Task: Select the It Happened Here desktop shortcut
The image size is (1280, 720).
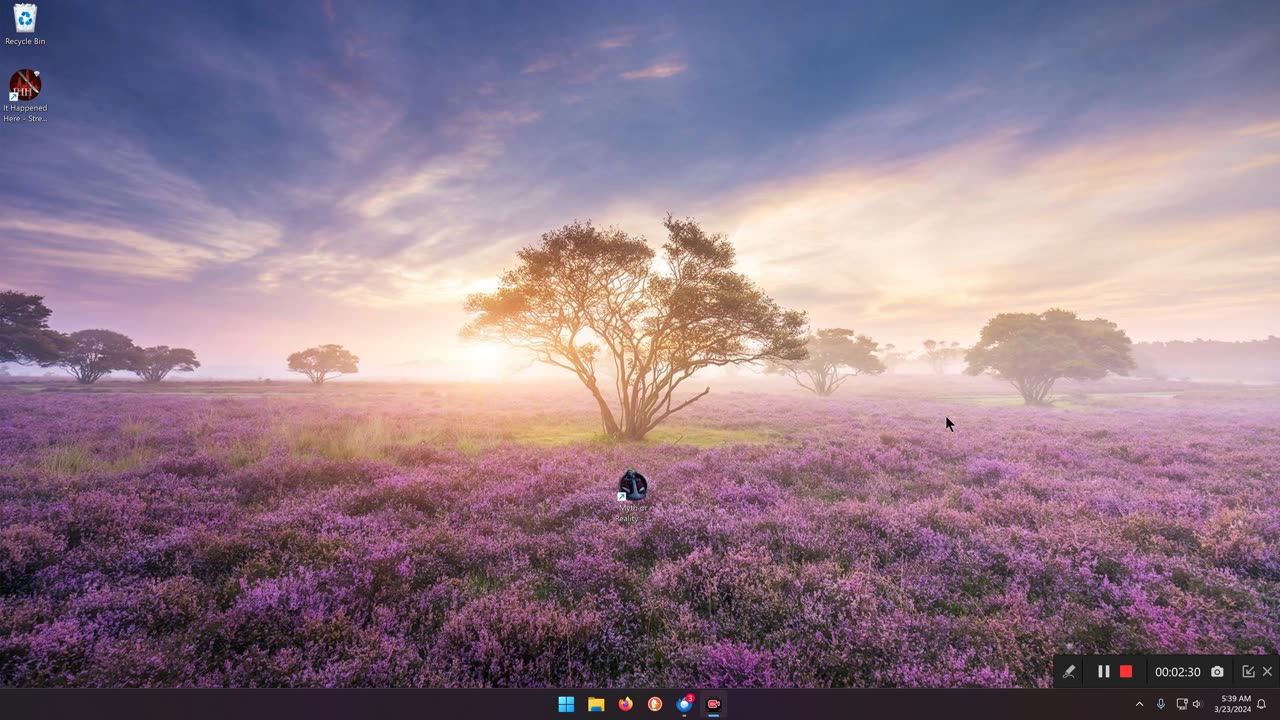Action: 25,96
